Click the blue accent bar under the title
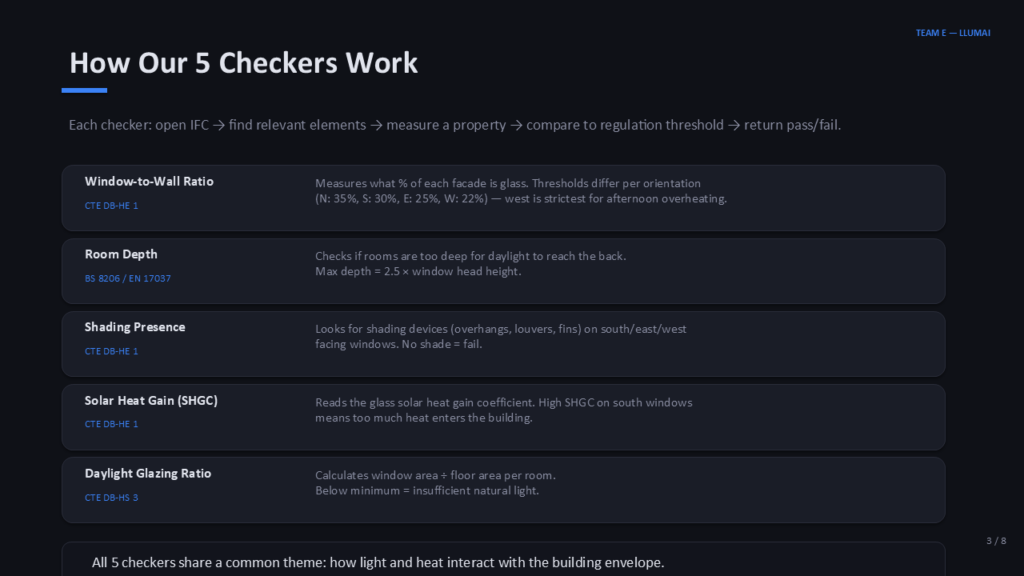1024x576 pixels. coord(84,91)
